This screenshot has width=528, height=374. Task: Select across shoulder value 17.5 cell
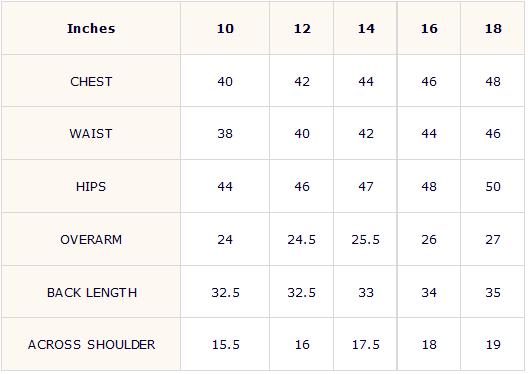[366, 345]
